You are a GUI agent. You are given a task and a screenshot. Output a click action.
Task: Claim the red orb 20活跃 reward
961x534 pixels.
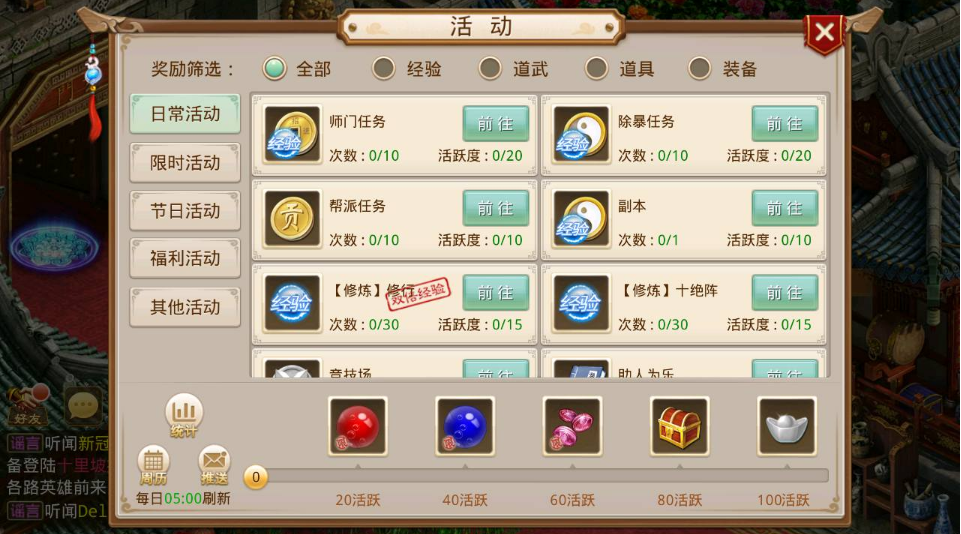tap(358, 426)
